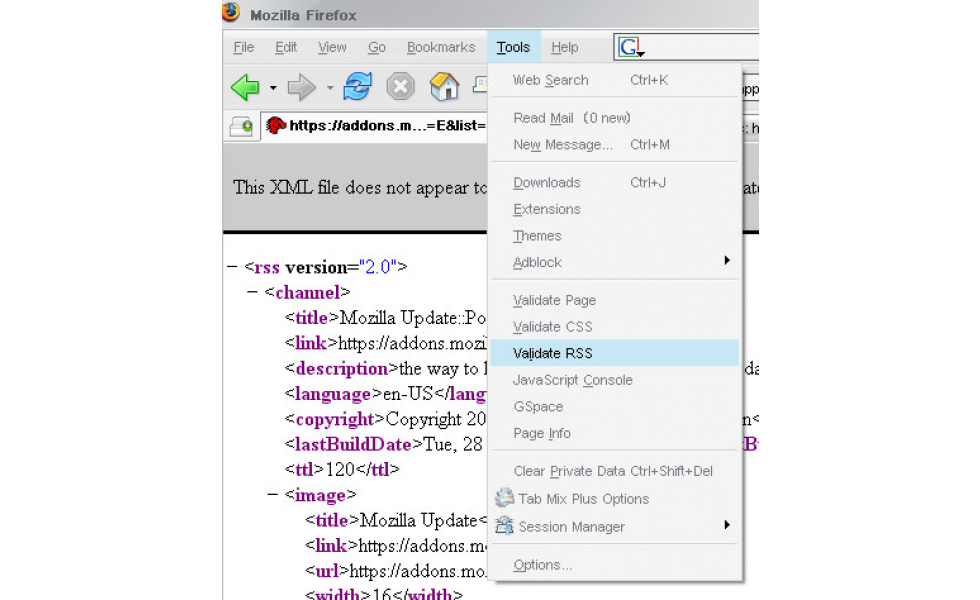The height and width of the screenshot is (600, 980).
Task: Click the Tab Mix Plus Options icon
Action: click(x=504, y=498)
